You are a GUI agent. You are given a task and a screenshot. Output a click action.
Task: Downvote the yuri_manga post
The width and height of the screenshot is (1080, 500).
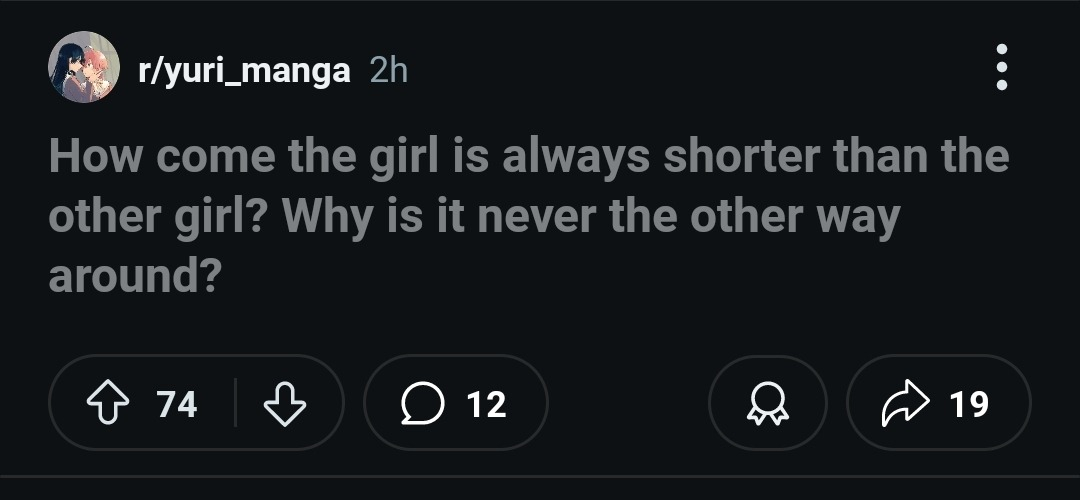pyautogui.click(x=285, y=403)
